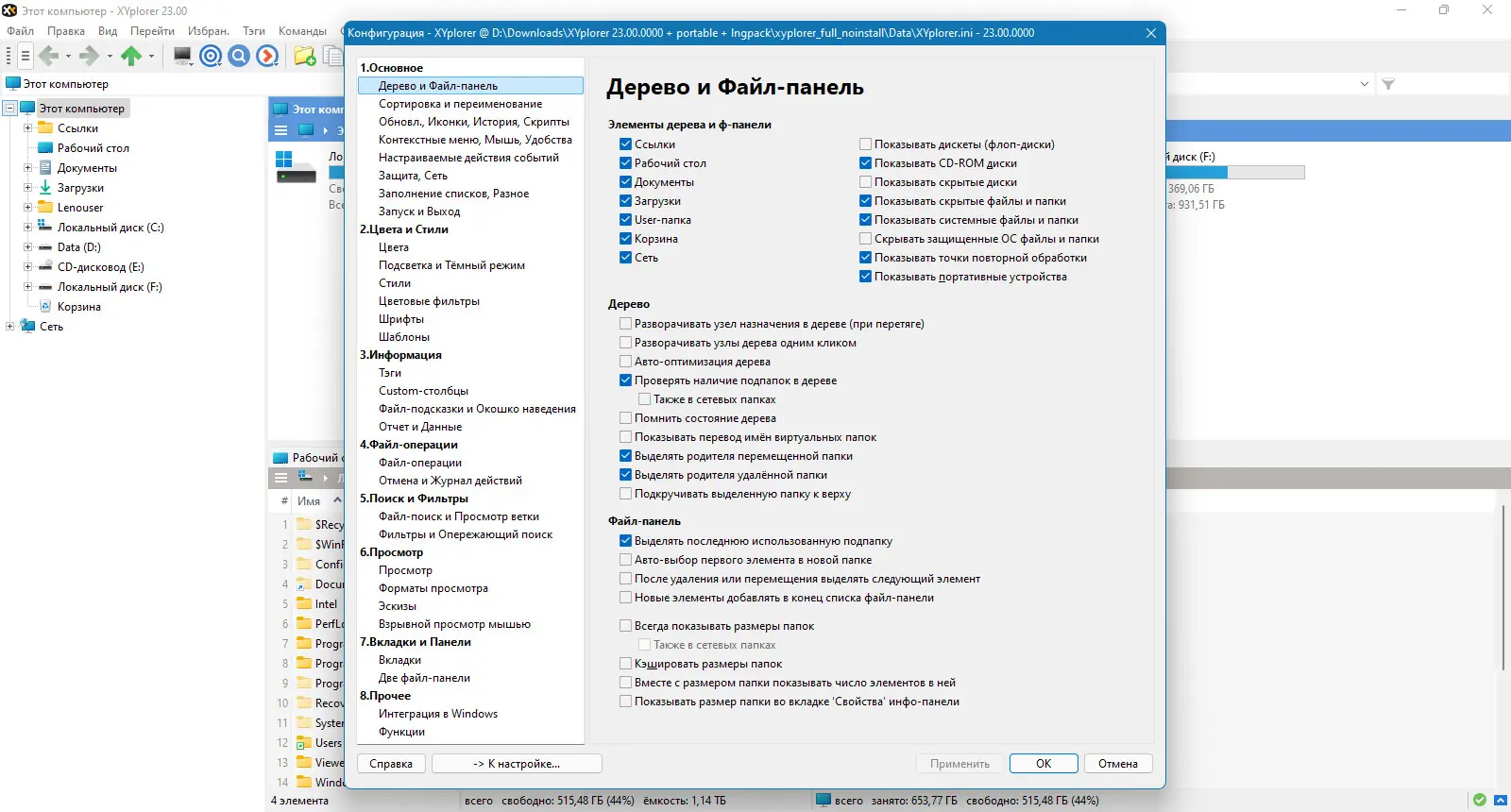Viewport: 1511px width, 812px height.
Task: Select Цвета in configuration category list
Action: [x=394, y=247]
